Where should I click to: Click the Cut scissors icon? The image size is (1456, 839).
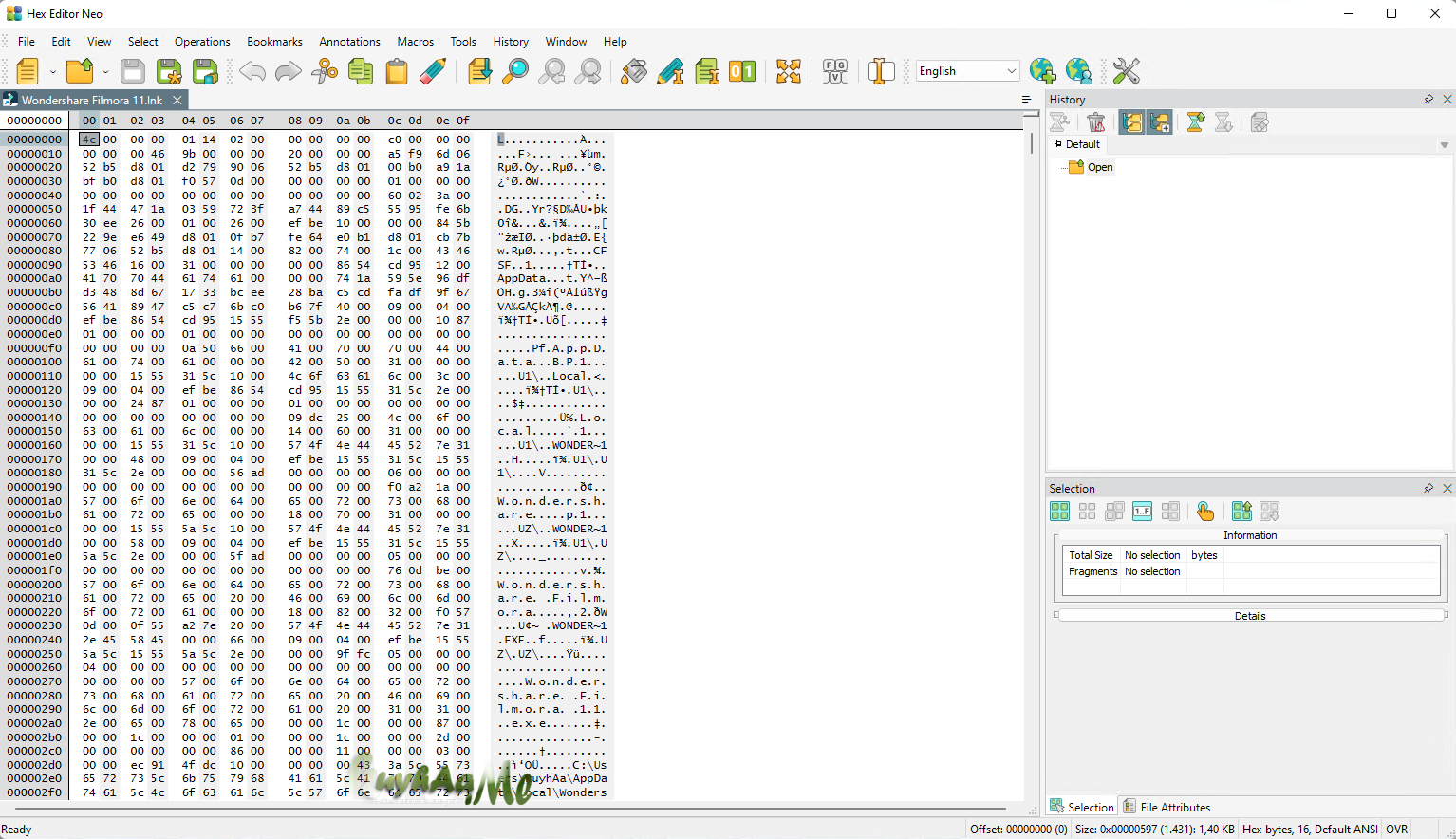pyautogui.click(x=325, y=71)
